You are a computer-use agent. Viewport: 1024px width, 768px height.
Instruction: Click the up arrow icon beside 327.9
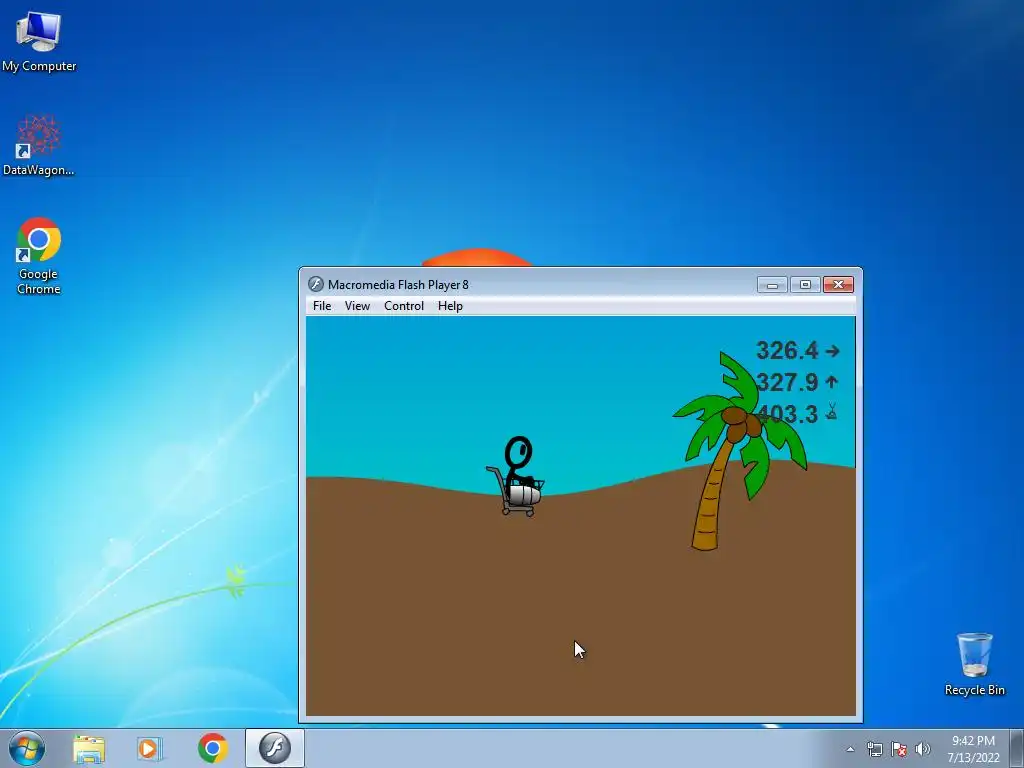(831, 381)
